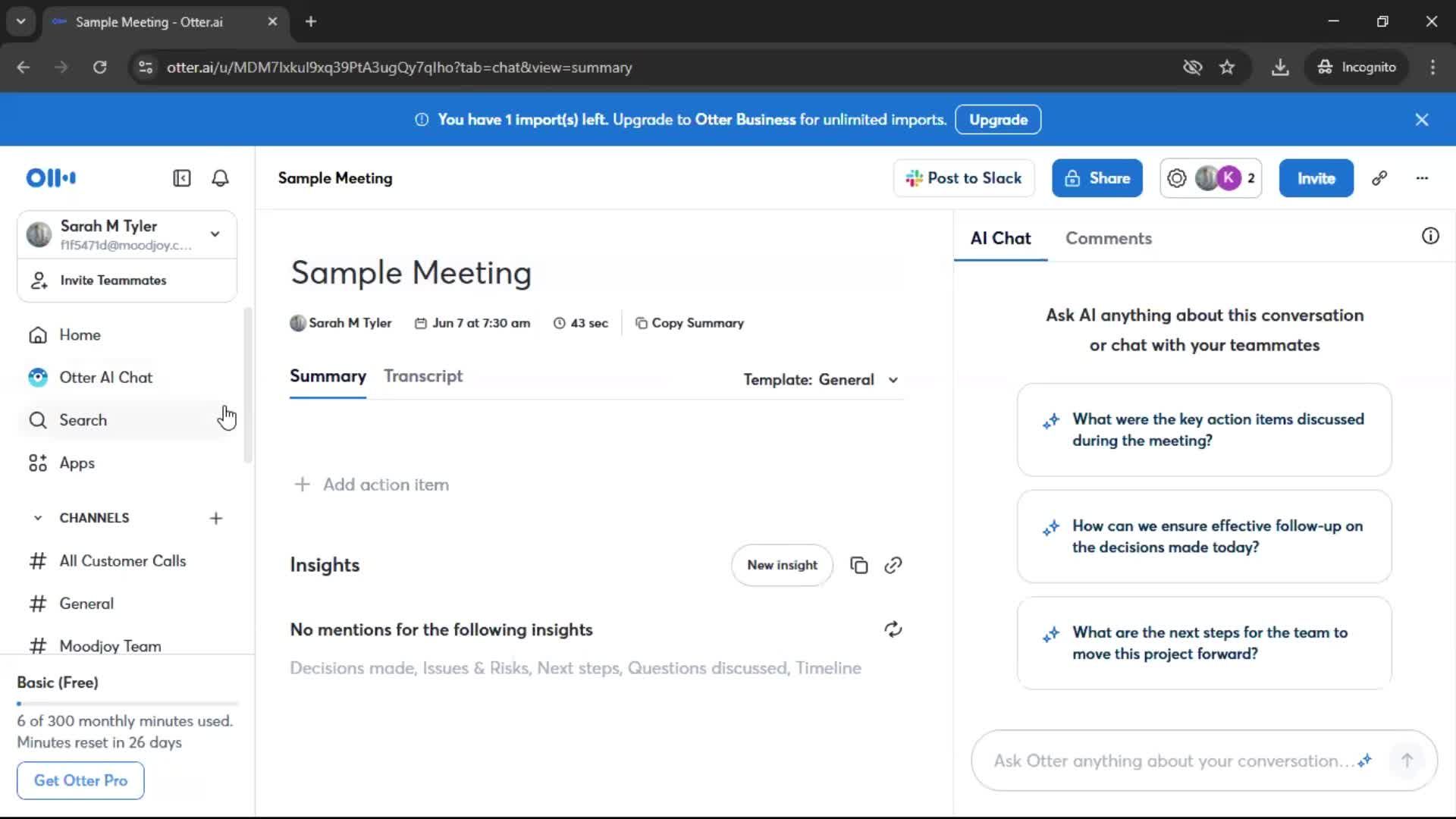Viewport: 1456px width, 819px height.
Task: Choose the next steps suggestion
Action: point(1204,643)
